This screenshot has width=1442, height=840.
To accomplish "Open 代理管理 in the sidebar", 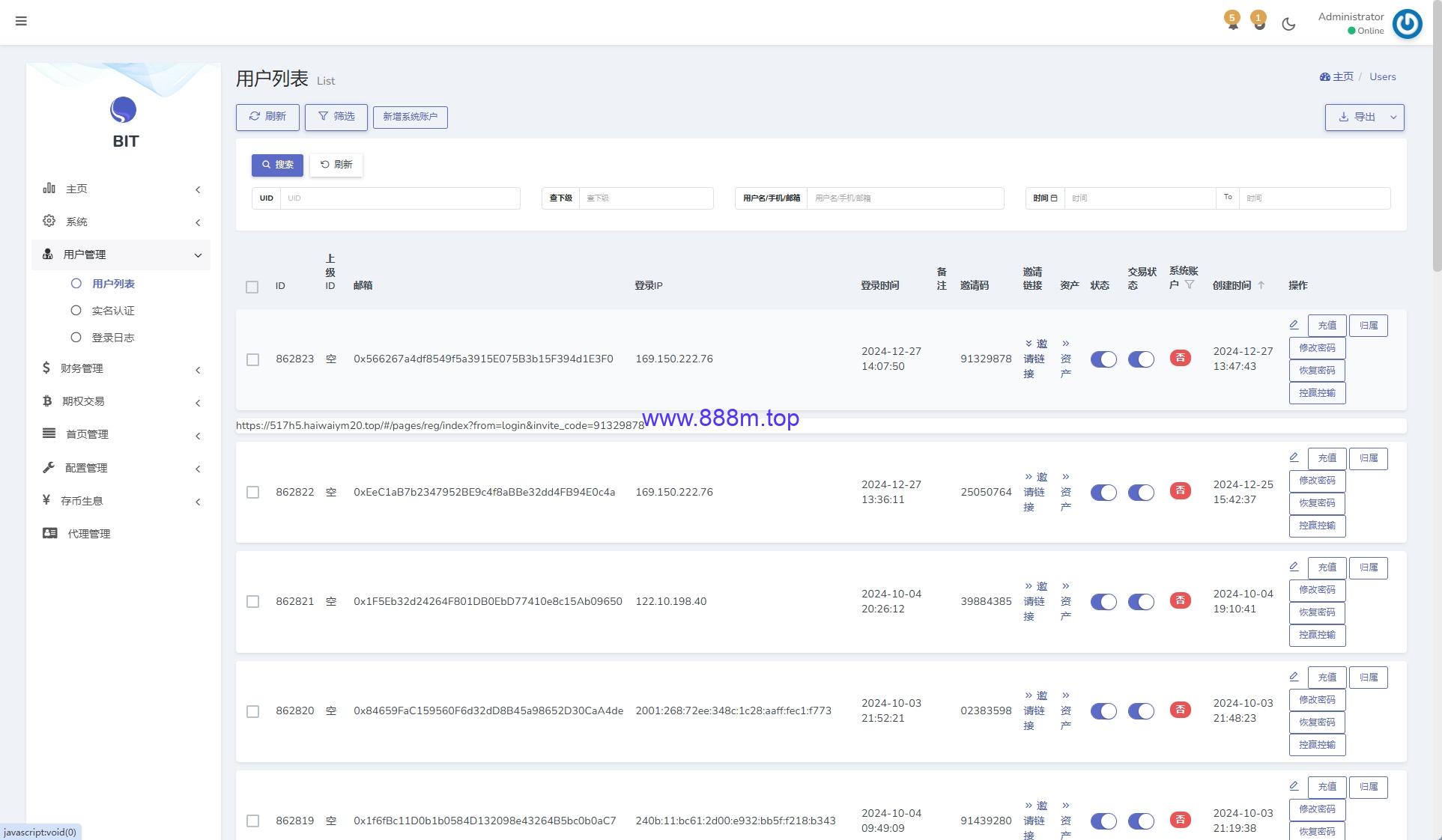I will (x=89, y=534).
